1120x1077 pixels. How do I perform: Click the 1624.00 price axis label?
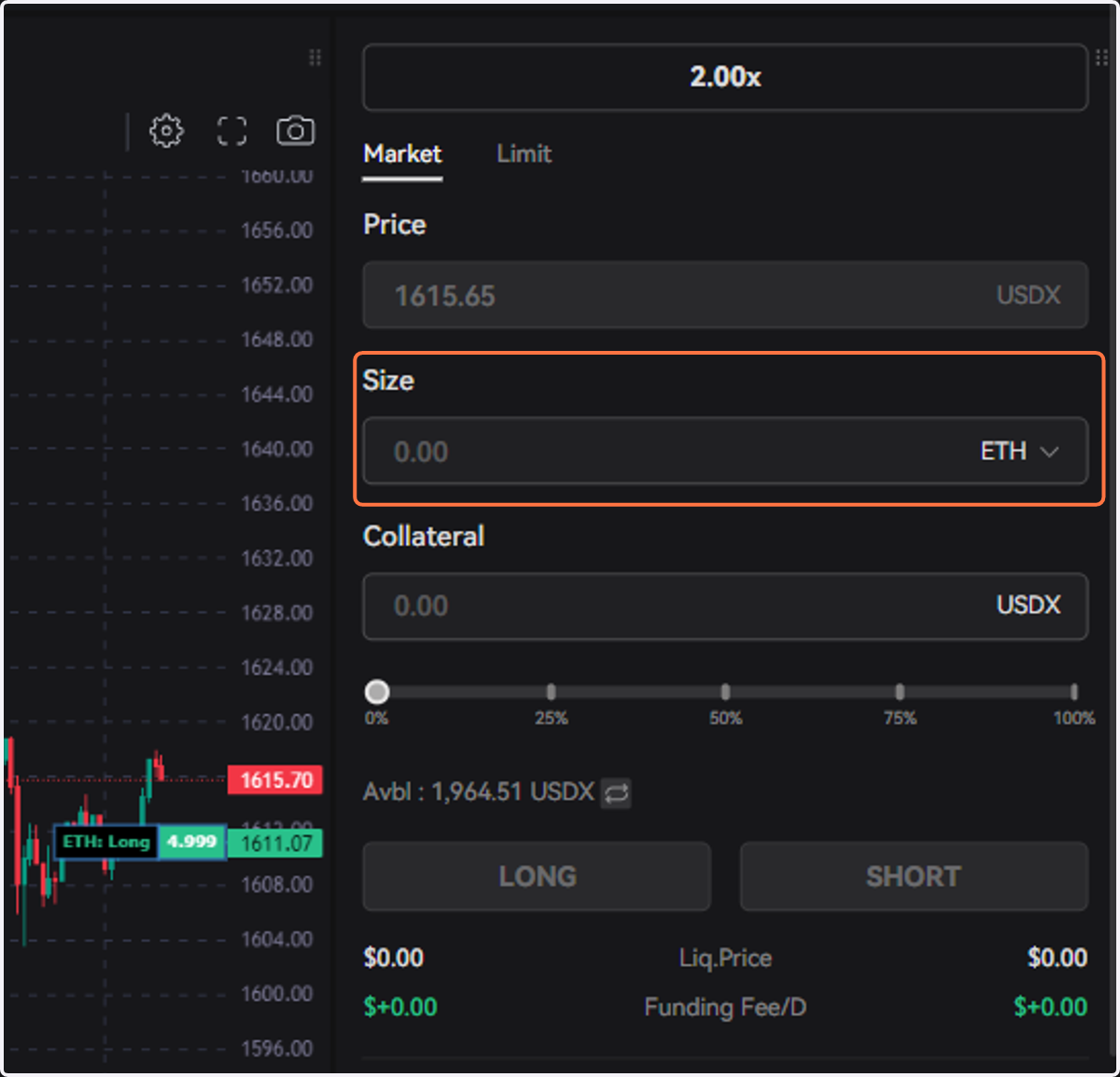pyautogui.click(x=277, y=667)
